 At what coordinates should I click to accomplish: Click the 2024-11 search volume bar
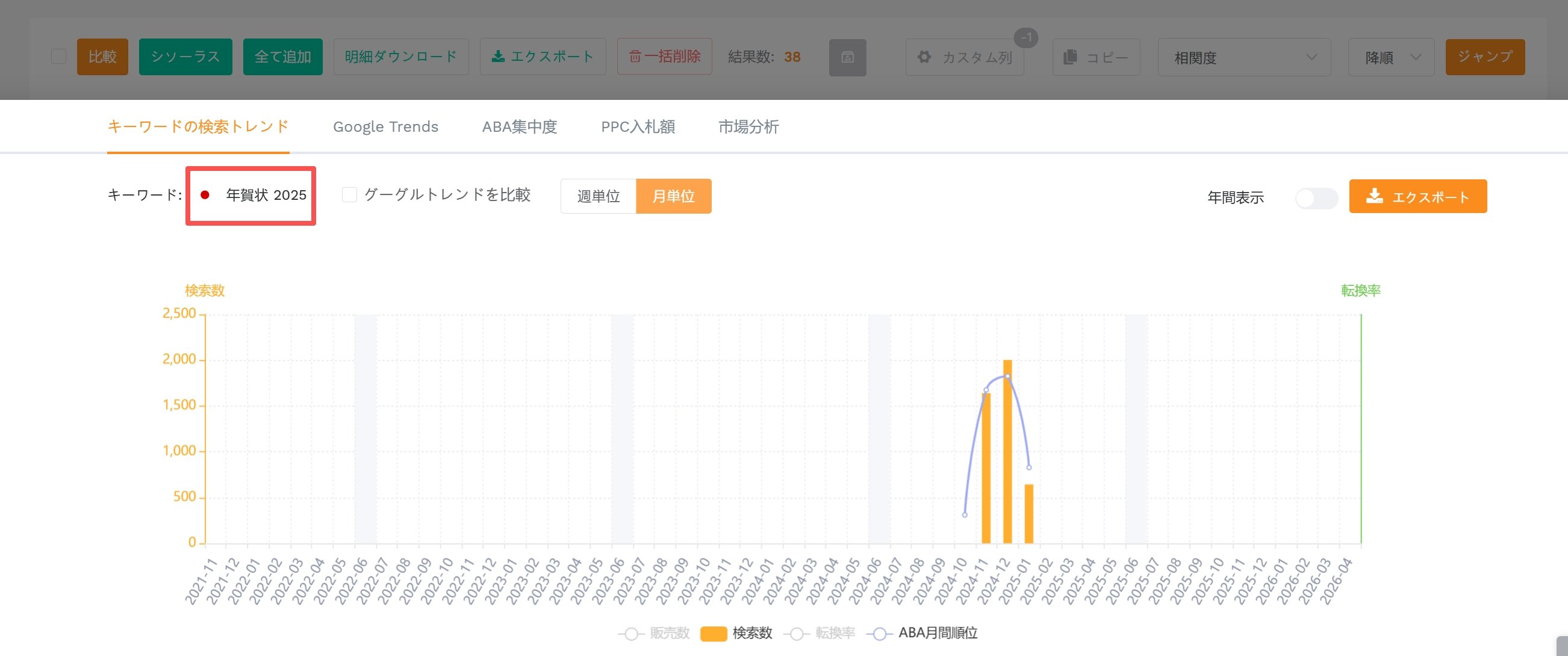(986, 468)
